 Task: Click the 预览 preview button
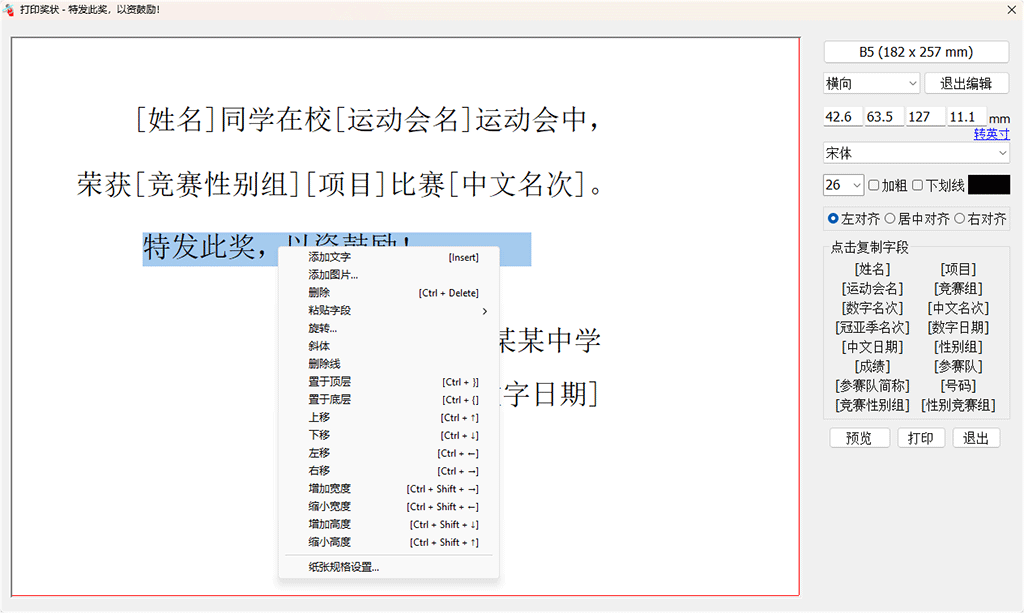pyautogui.click(x=859, y=438)
